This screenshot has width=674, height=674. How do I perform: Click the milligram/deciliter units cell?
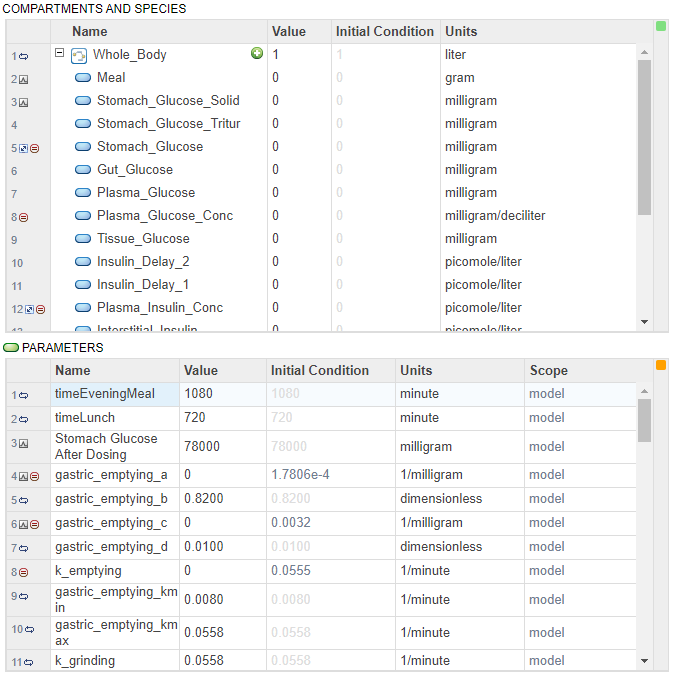coord(538,215)
